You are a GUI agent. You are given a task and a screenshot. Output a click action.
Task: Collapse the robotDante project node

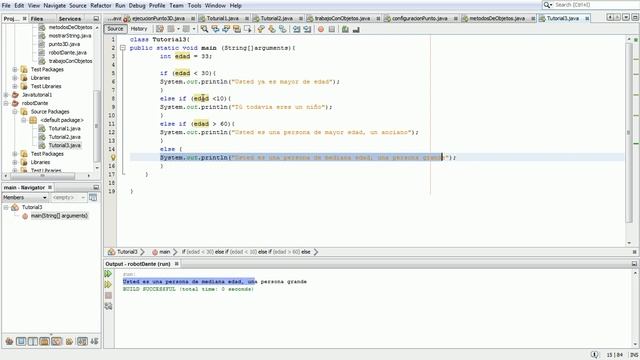[x=6, y=103]
